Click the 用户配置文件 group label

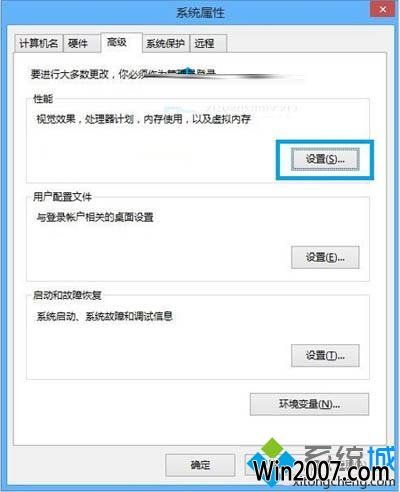62,197
